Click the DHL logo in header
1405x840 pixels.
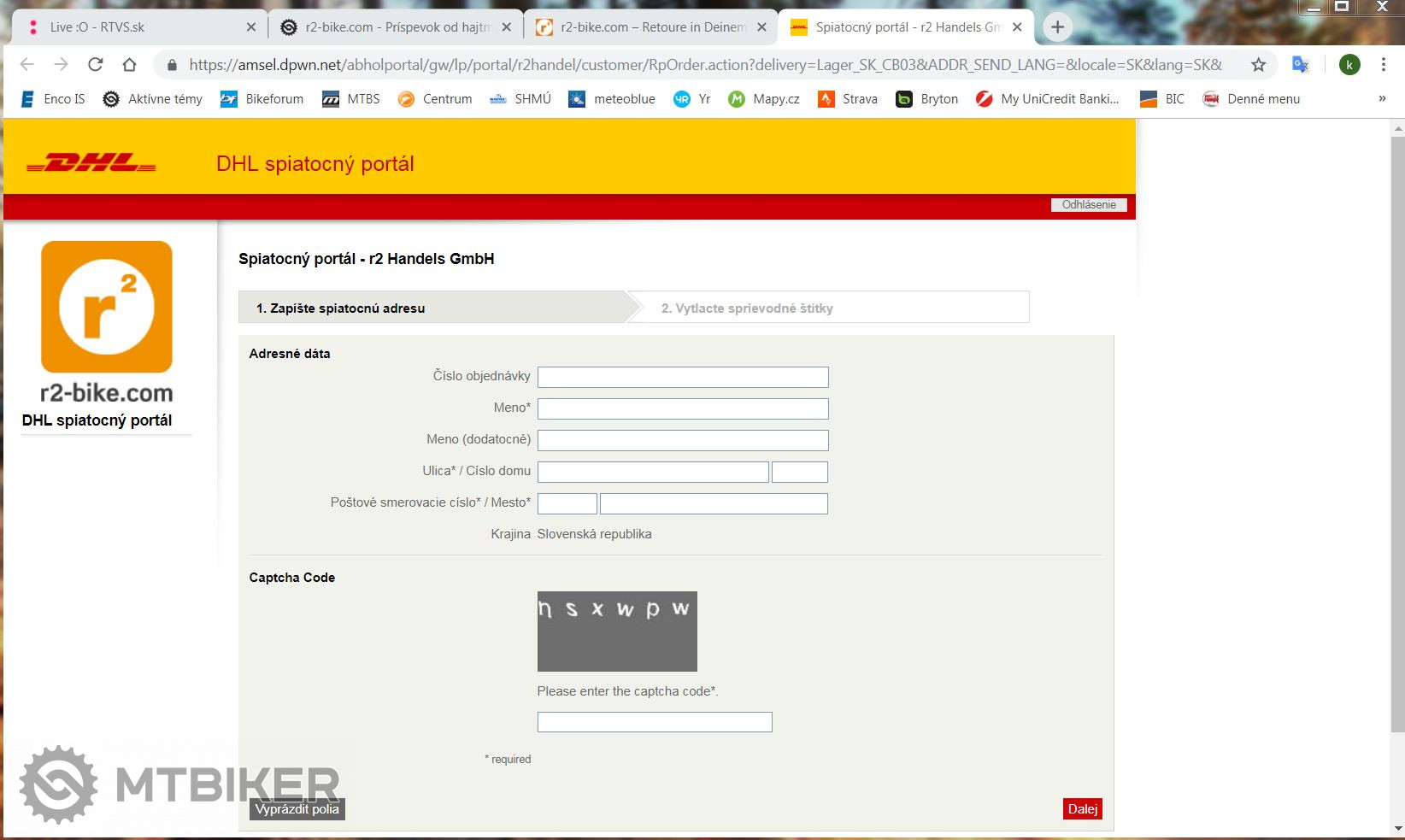[91, 163]
